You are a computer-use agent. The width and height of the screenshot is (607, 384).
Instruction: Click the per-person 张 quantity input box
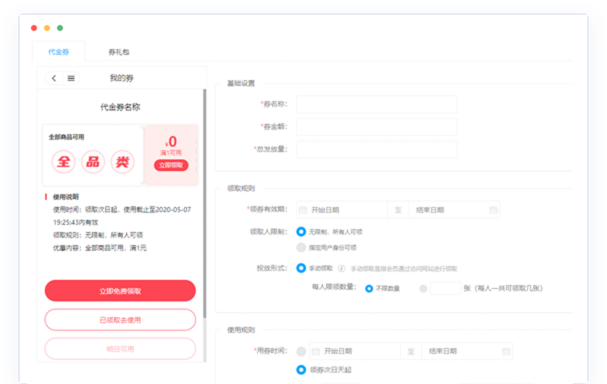tap(446, 288)
